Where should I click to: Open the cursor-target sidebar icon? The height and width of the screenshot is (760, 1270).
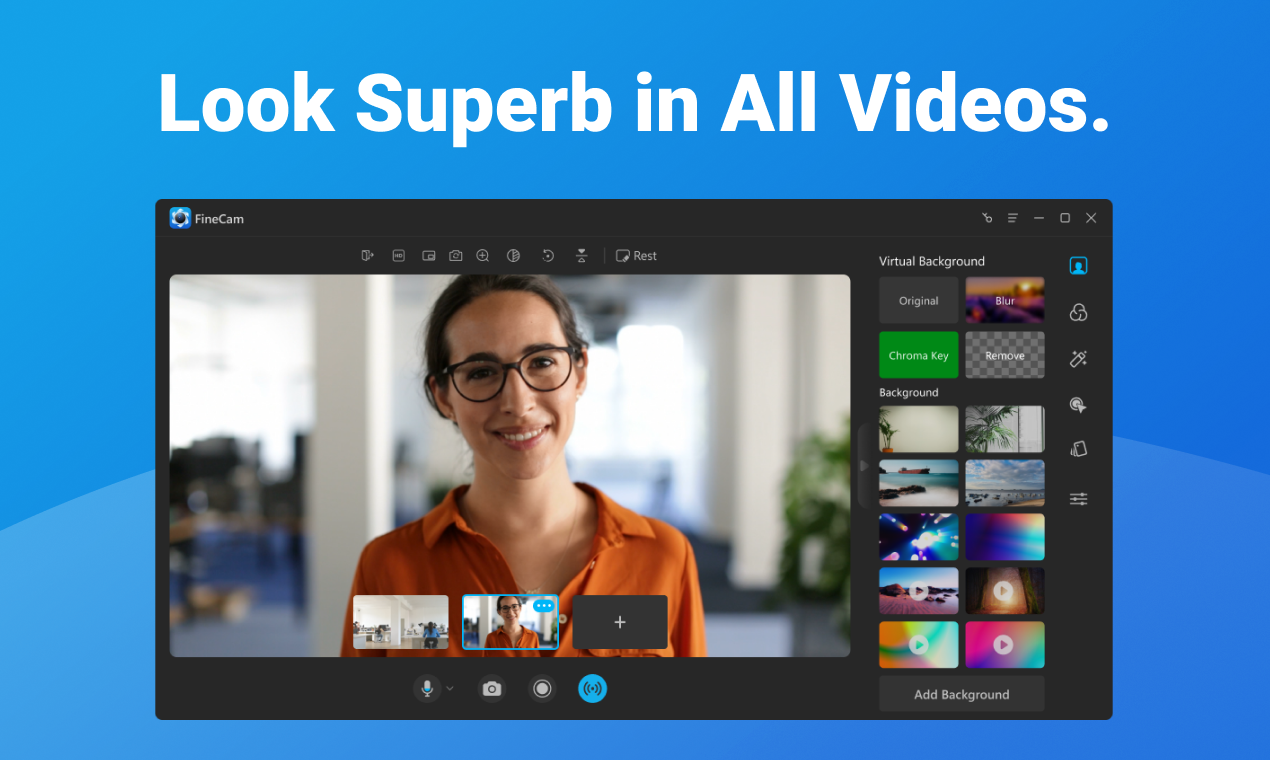(1078, 405)
